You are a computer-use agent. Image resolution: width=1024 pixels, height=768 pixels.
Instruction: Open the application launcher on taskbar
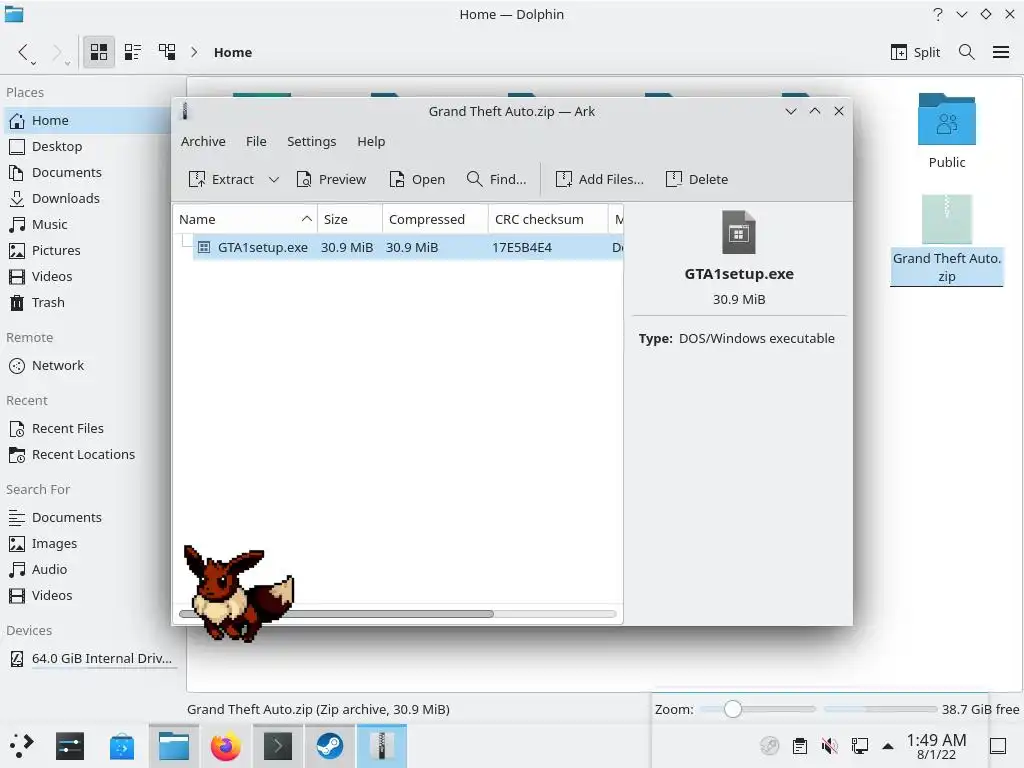(x=22, y=746)
